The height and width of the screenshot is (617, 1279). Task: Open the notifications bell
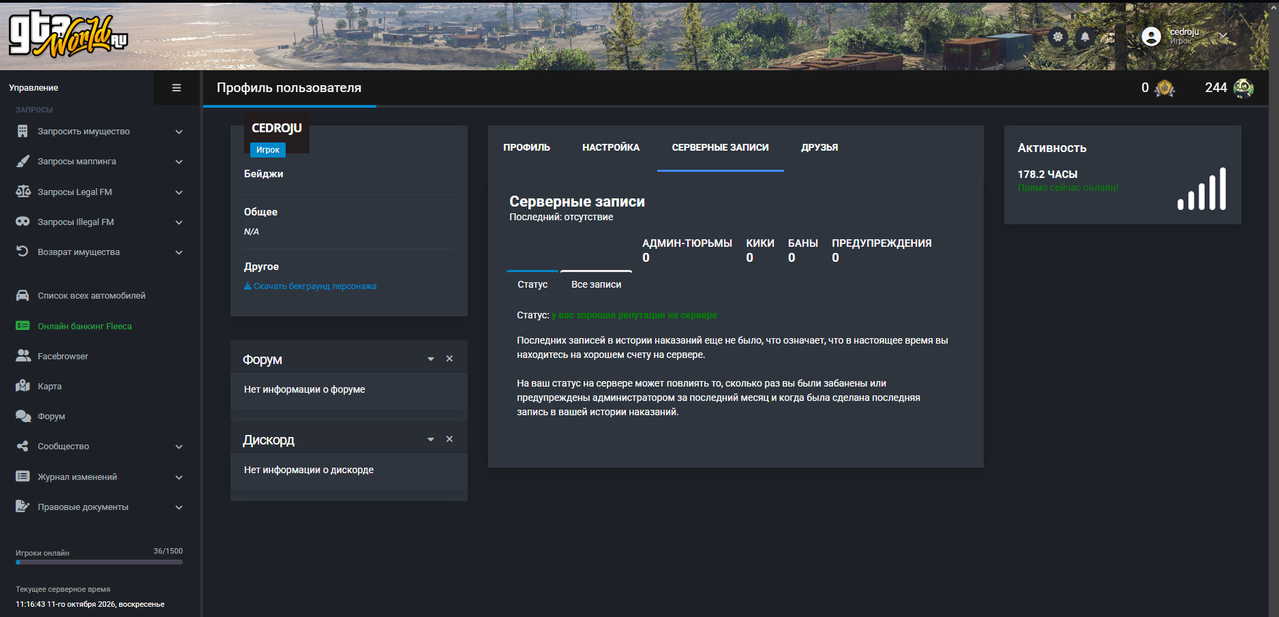tap(1085, 36)
